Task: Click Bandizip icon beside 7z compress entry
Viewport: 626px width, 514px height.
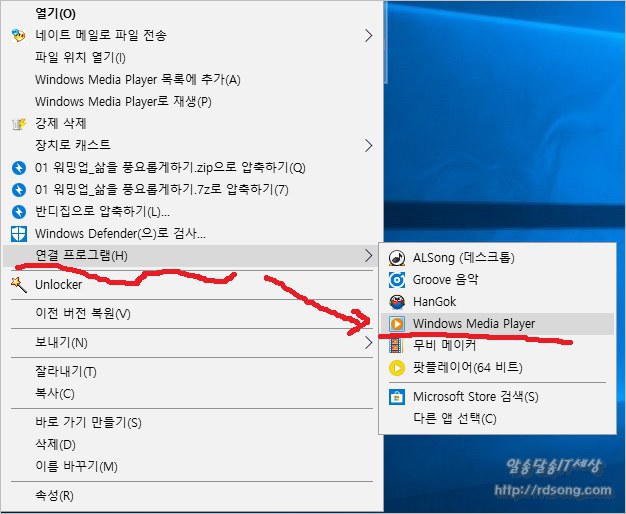Action: point(19,190)
